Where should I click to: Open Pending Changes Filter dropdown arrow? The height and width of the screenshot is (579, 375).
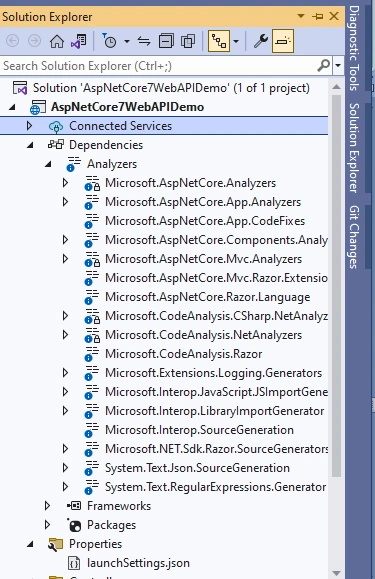127,41
